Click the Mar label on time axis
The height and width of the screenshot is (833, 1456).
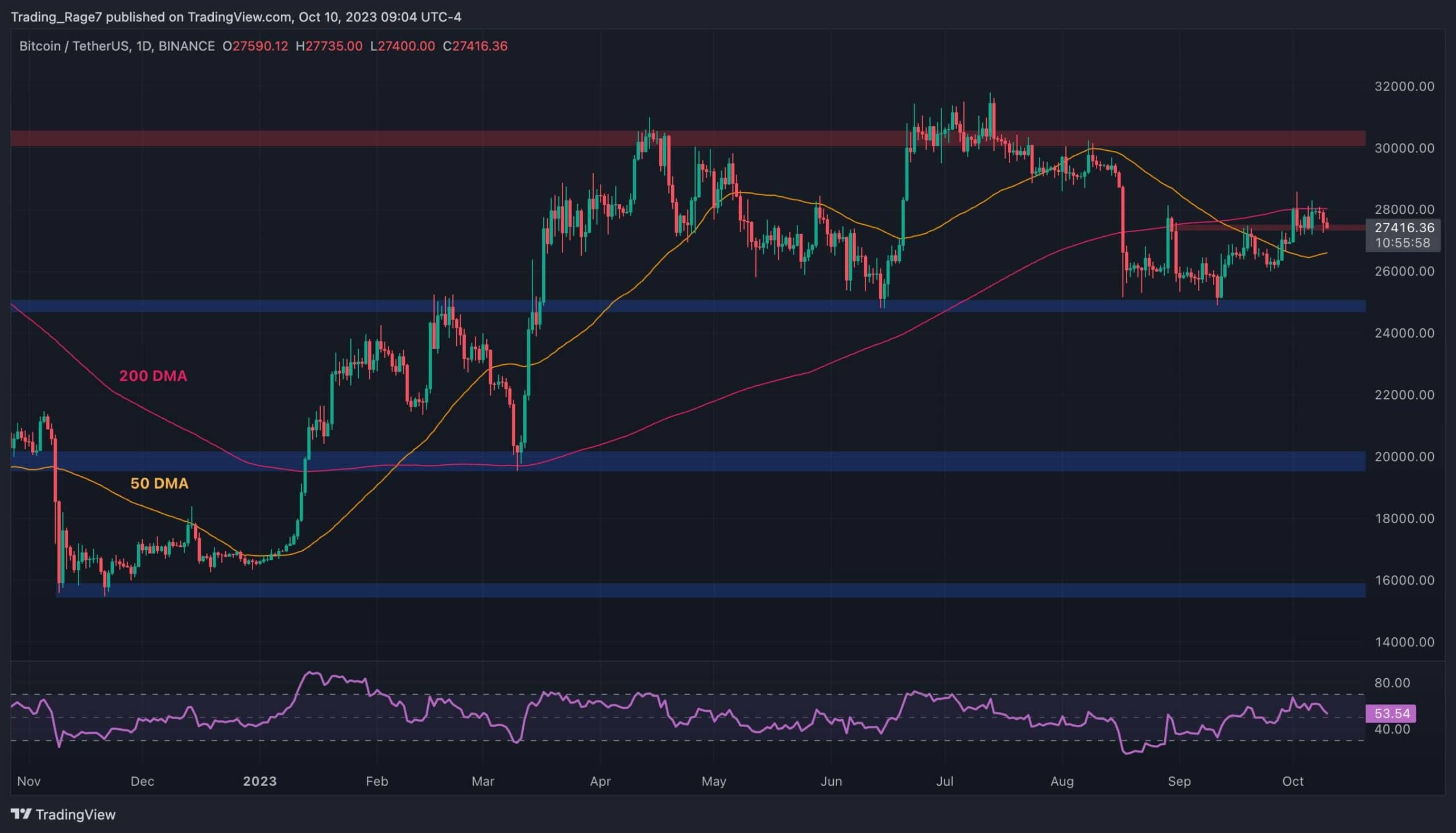(x=483, y=781)
